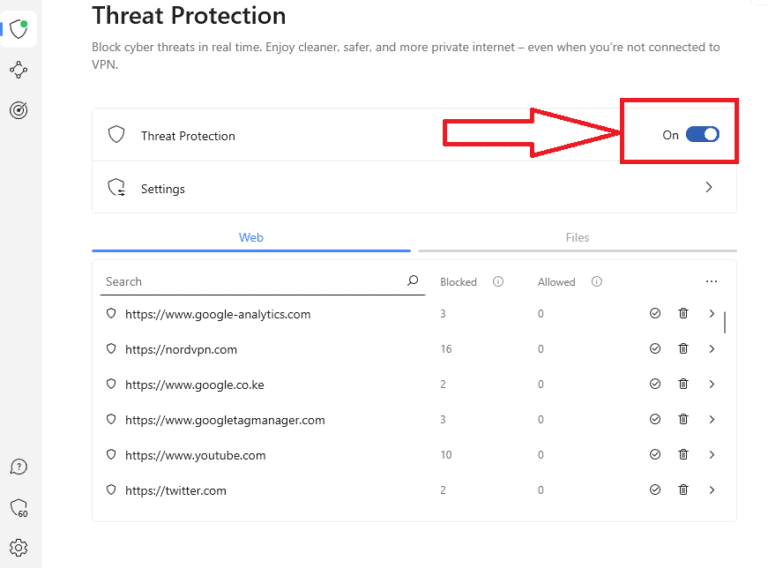Expand the Settings row chevron
The width and height of the screenshot is (768, 568).
pyautogui.click(x=709, y=187)
